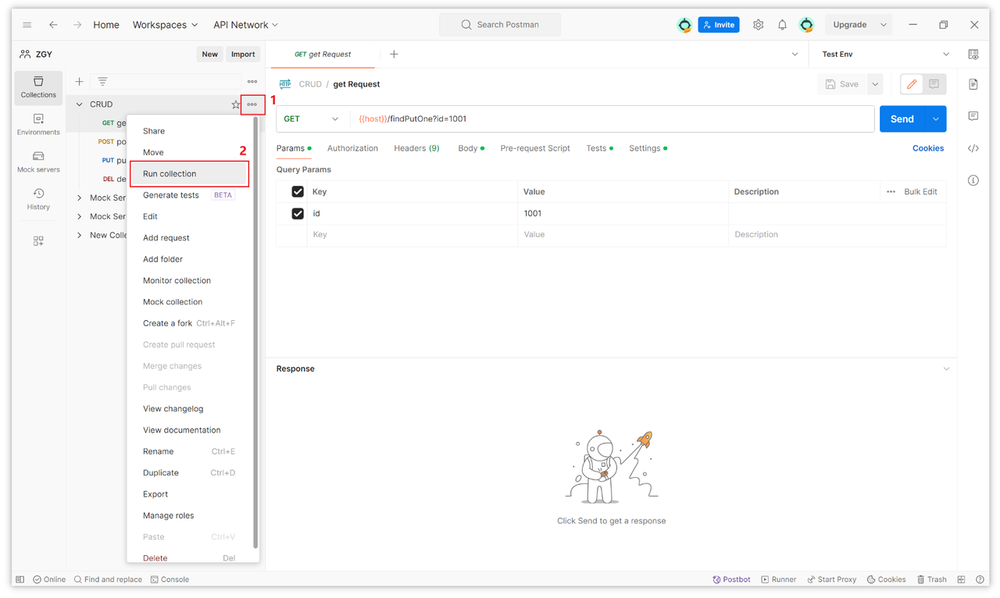This screenshot has width=1000, height=598.
Task: Open the Cookies link in request panel
Action: [x=927, y=148]
